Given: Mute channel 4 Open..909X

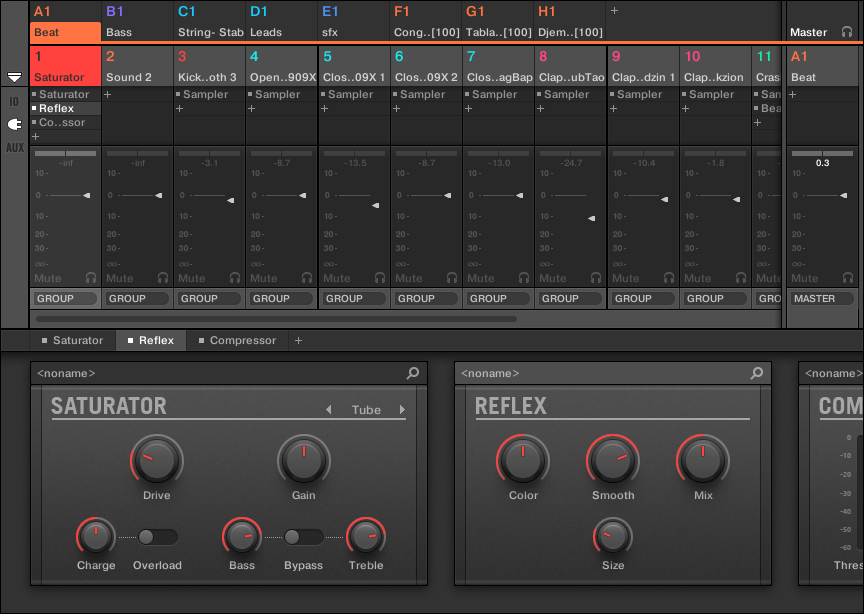Looking at the screenshot, I should tap(263, 278).
